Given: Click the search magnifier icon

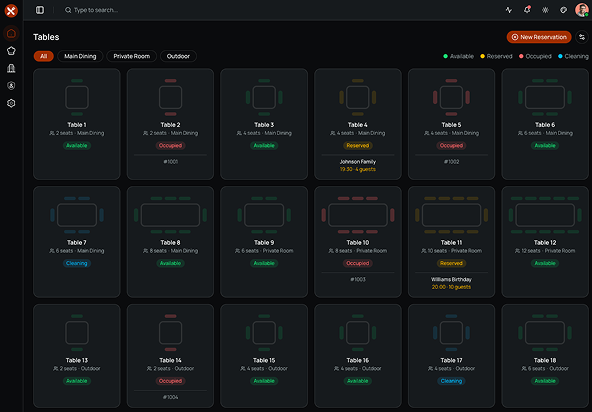Looking at the screenshot, I should pos(68,10).
